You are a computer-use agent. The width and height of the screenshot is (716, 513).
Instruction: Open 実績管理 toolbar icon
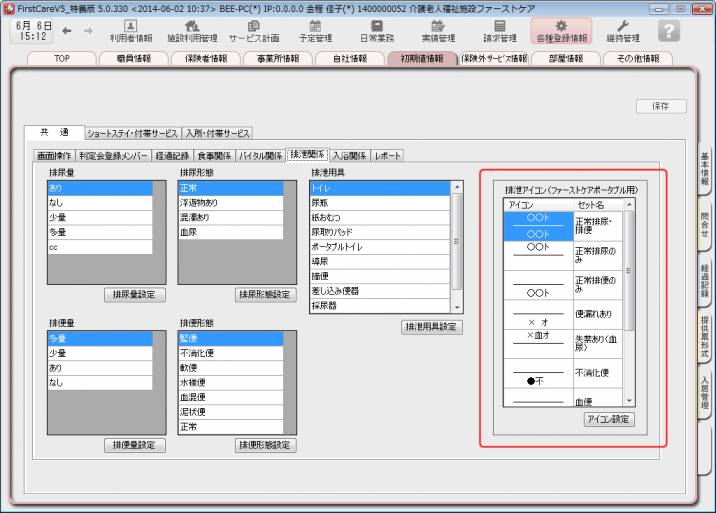(437, 30)
